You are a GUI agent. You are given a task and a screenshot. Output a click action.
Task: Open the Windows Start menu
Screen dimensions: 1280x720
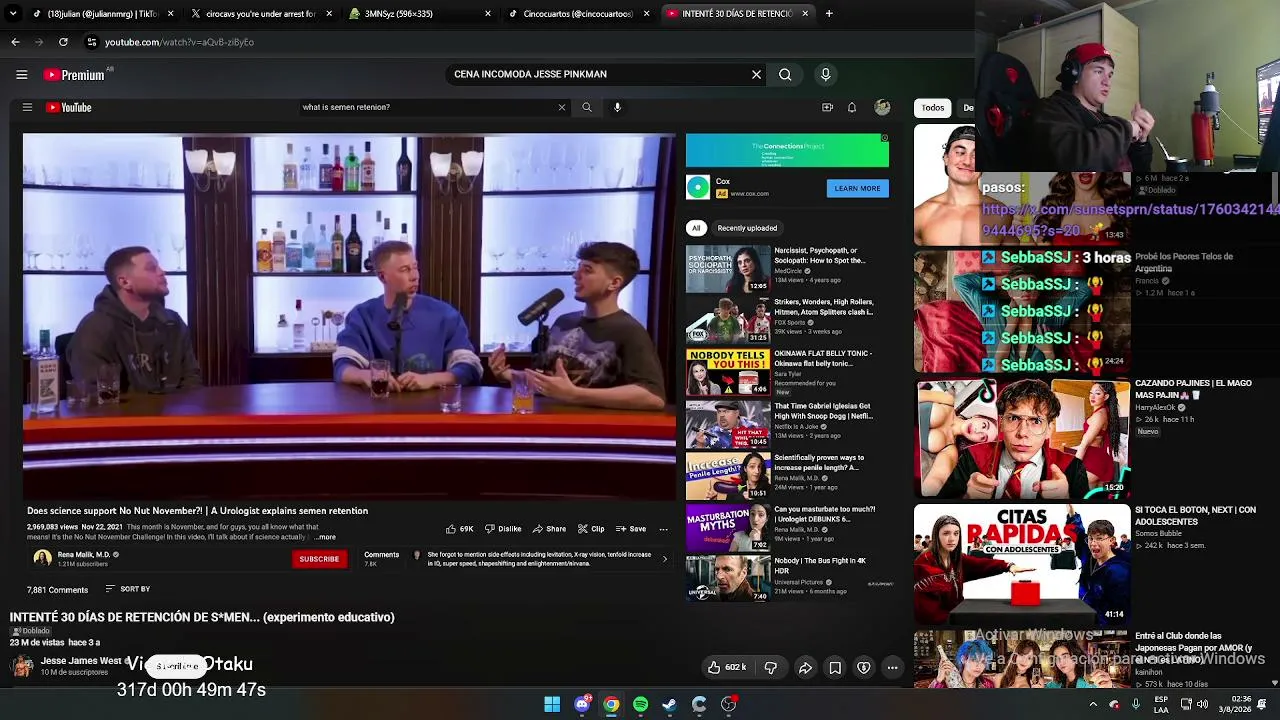552,704
